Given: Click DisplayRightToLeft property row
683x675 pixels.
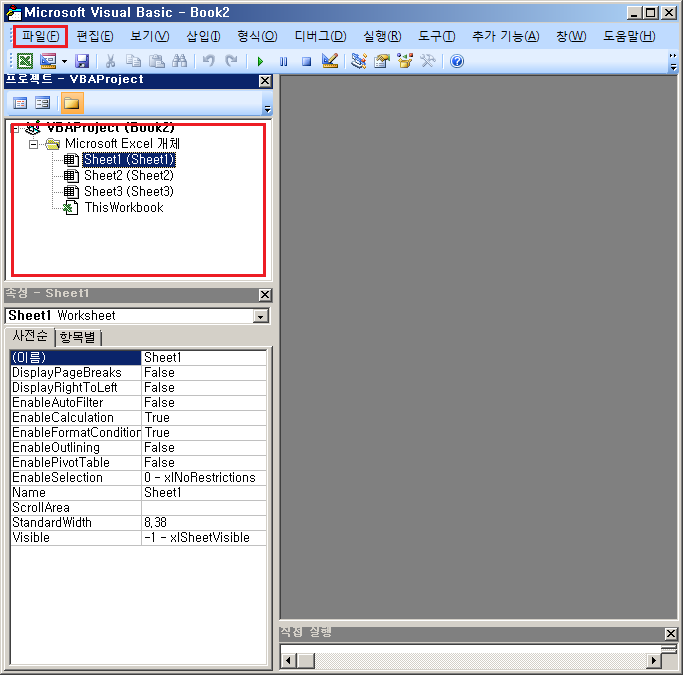Looking at the screenshot, I should point(139,388).
